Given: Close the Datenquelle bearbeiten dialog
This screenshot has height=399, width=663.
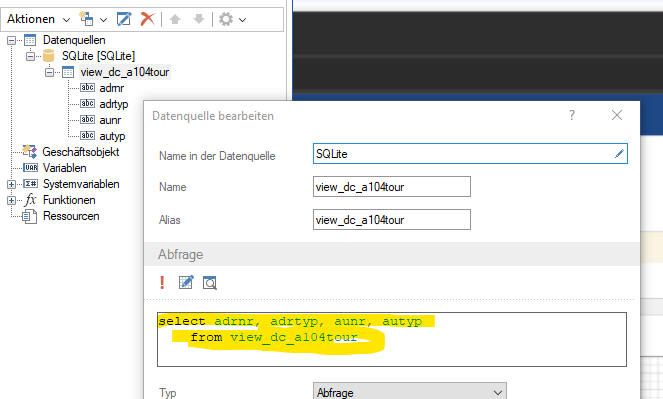Looking at the screenshot, I should 617,115.
